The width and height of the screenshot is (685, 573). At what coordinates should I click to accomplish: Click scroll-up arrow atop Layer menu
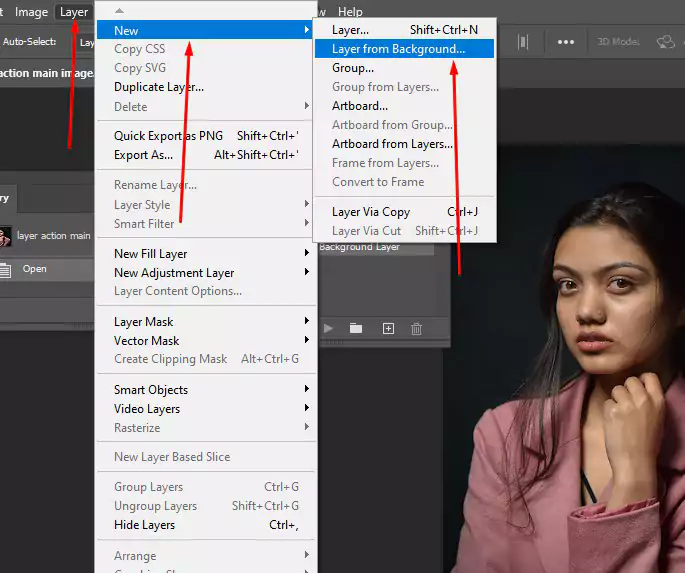coord(119,11)
